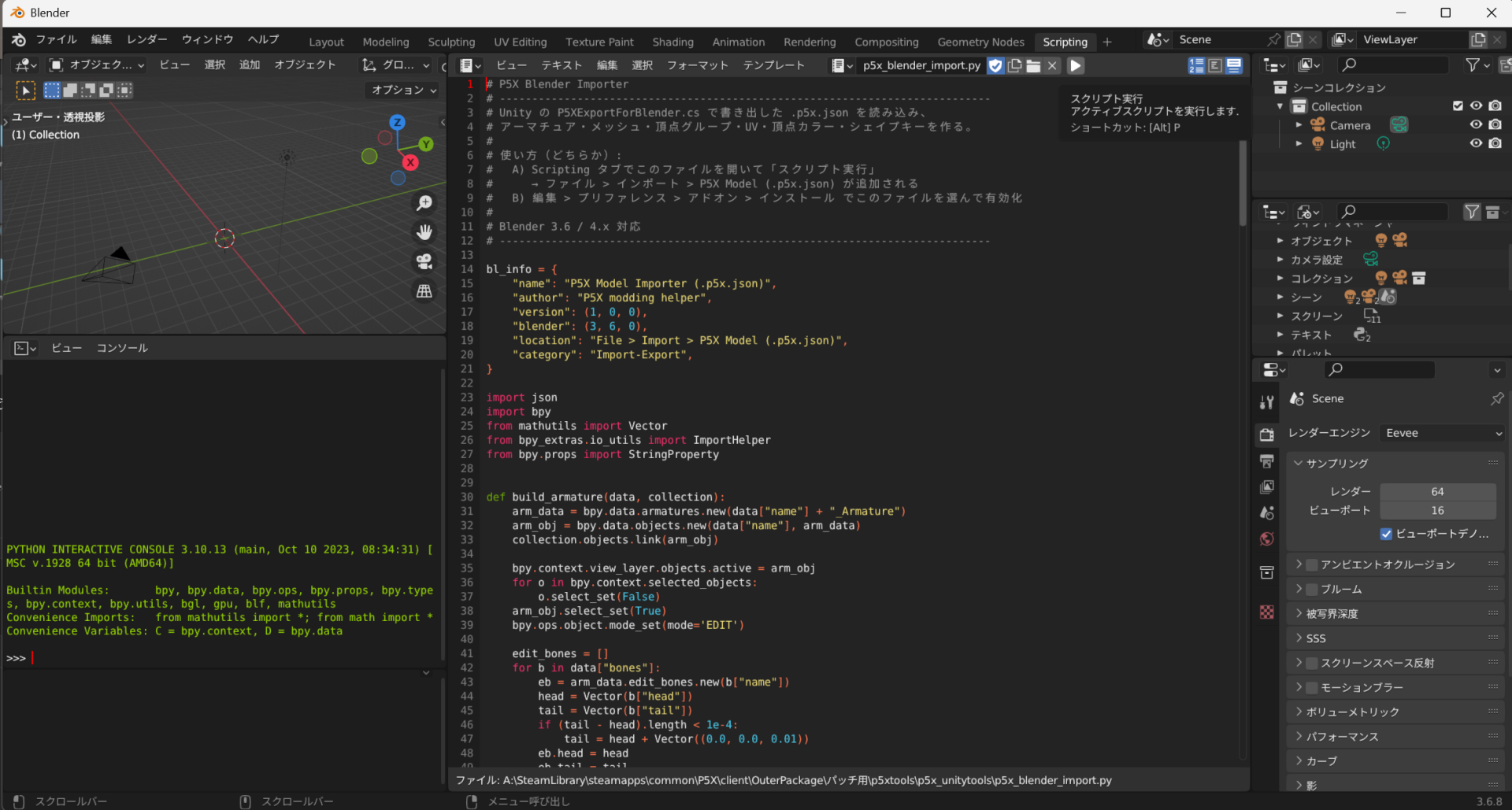
Task: Open the Scene properties tab
Action: click(x=1266, y=512)
